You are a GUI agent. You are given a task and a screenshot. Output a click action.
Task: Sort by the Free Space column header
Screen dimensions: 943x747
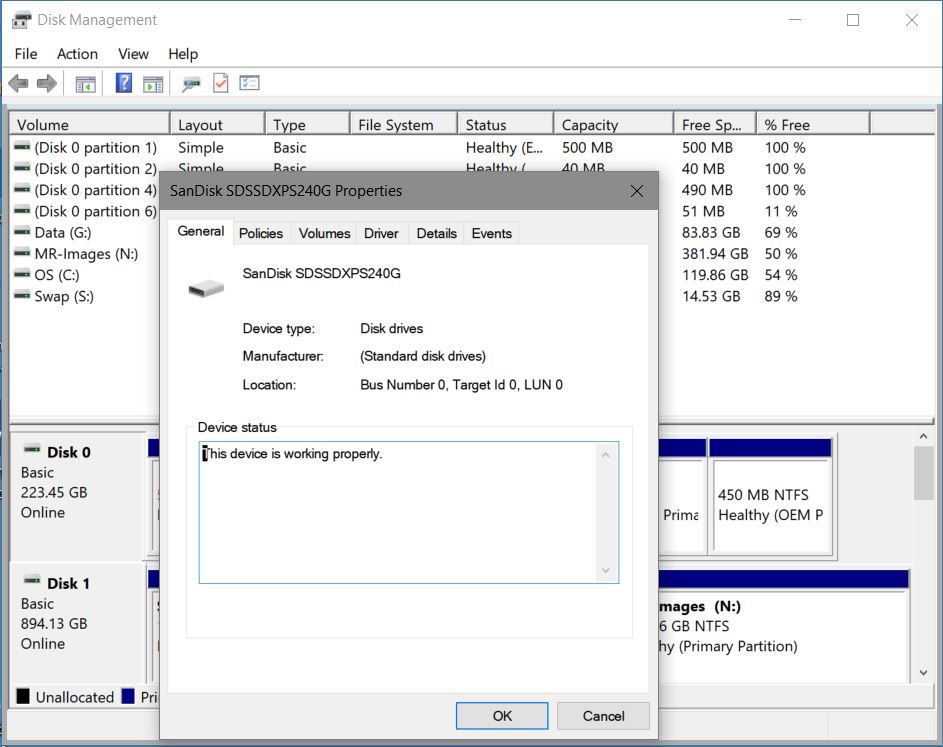pos(715,124)
